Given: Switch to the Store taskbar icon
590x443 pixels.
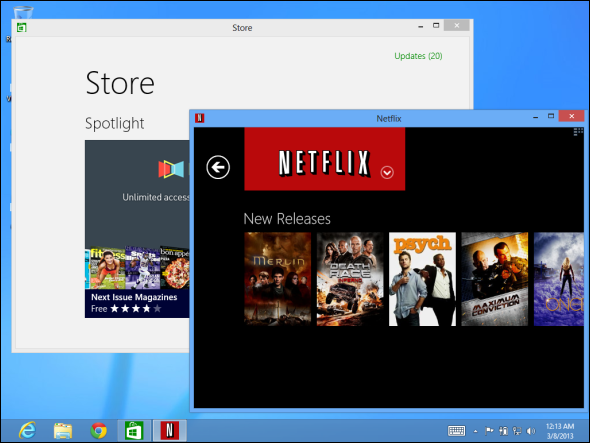Looking at the screenshot, I should [134, 431].
